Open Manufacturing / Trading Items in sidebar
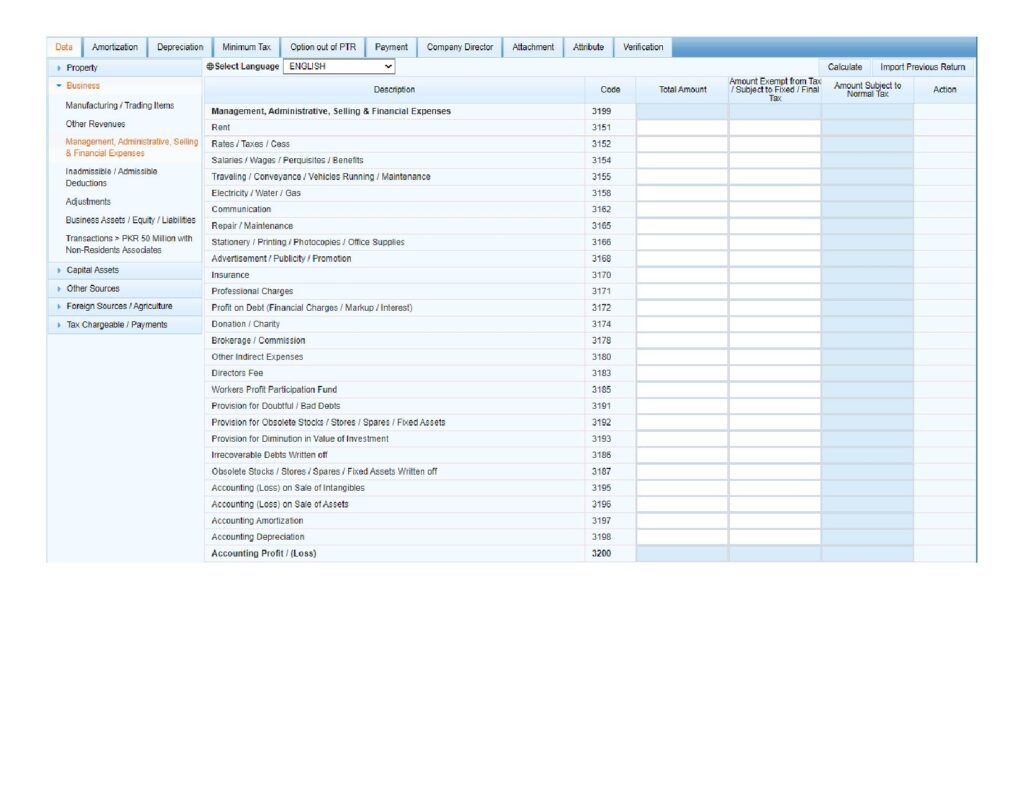This screenshot has height=791, width=1024. (119, 105)
